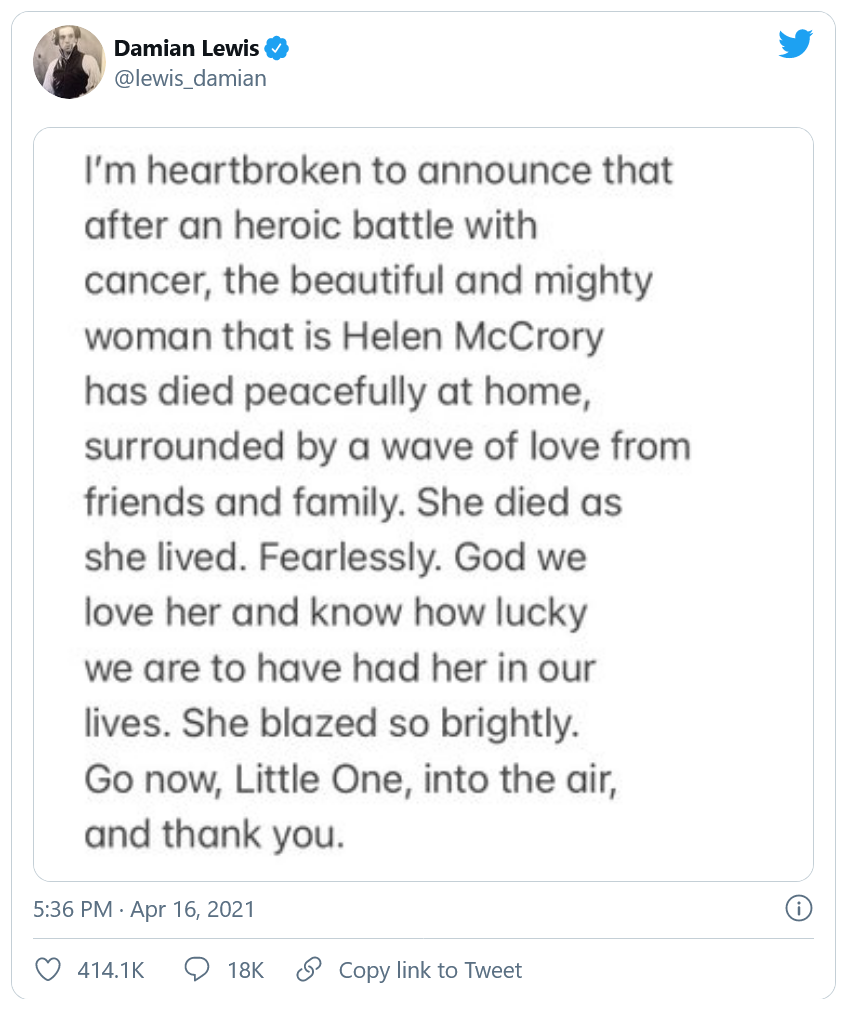Like the tweet with the heart icon
This screenshot has width=846, height=1017.
47,969
